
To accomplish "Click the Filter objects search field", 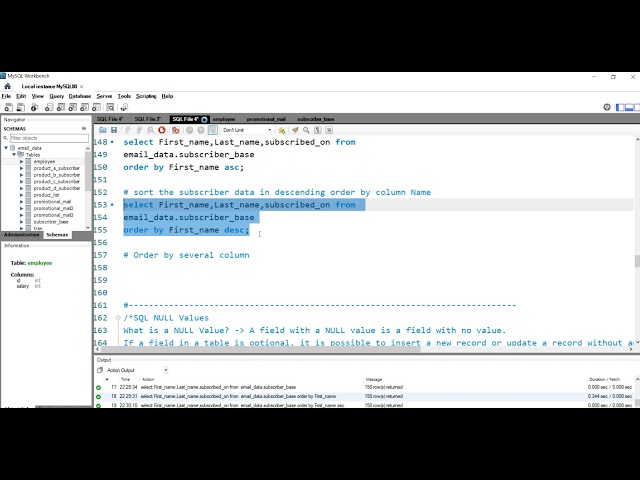I will coord(49,138).
